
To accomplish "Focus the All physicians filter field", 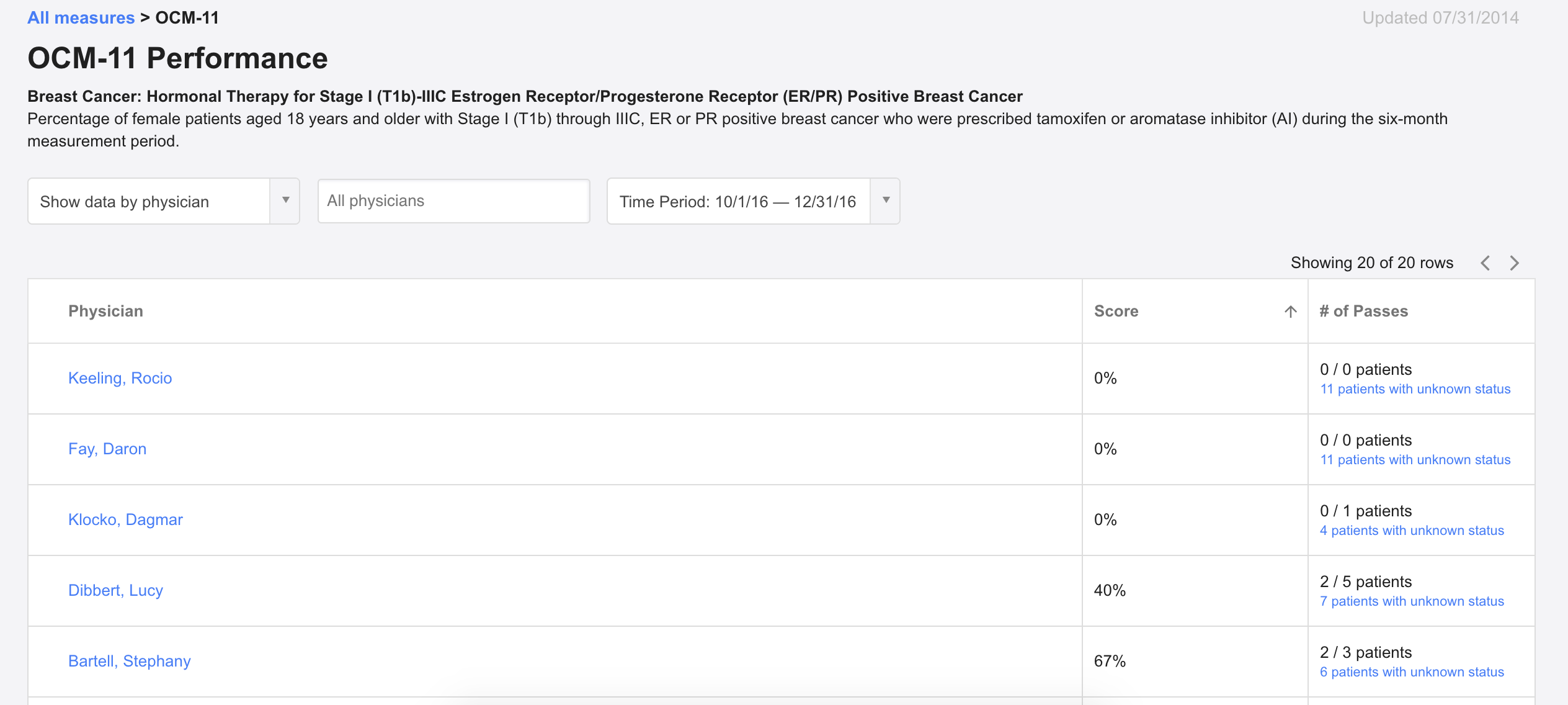I will (x=453, y=201).
